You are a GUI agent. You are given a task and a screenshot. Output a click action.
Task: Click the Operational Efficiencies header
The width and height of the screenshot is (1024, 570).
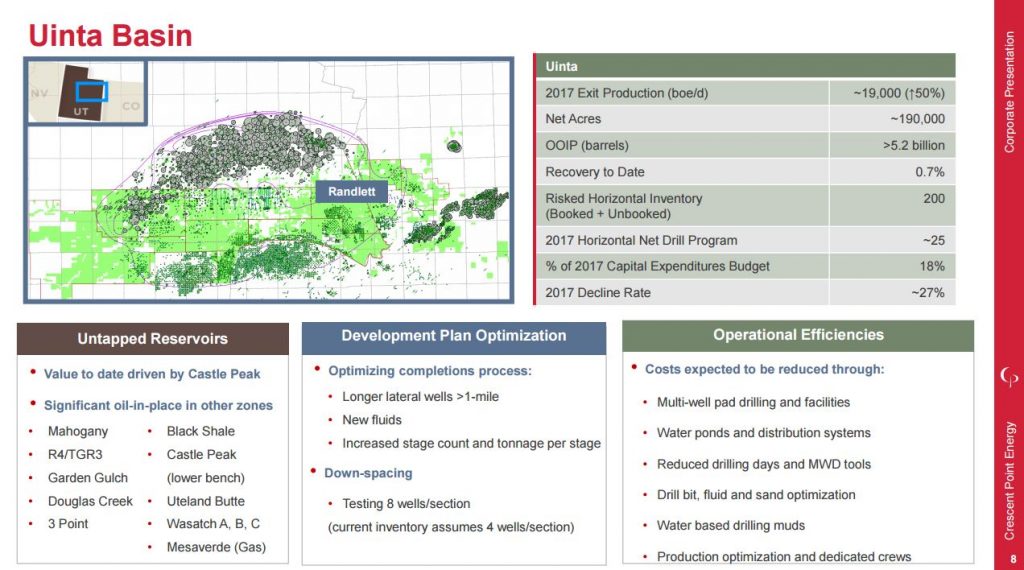[797, 335]
